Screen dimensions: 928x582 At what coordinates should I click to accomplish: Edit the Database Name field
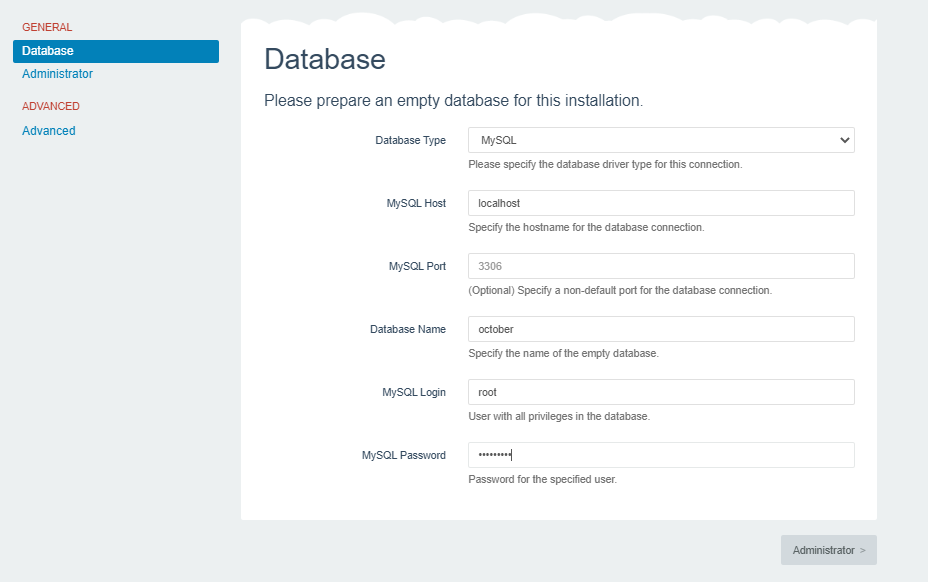click(660, 329)
